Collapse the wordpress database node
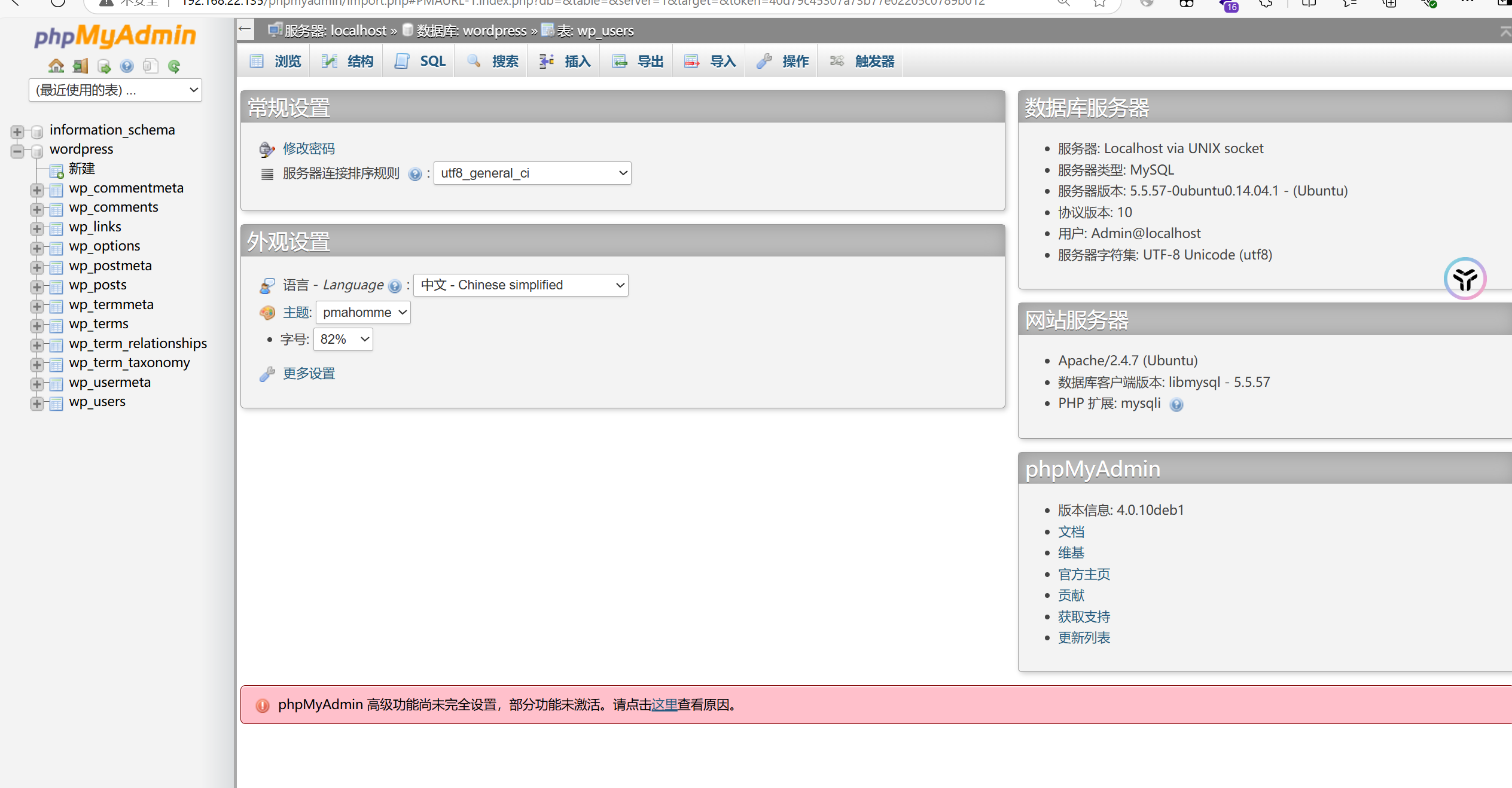1512x788 pixels. tap(17, 151)
